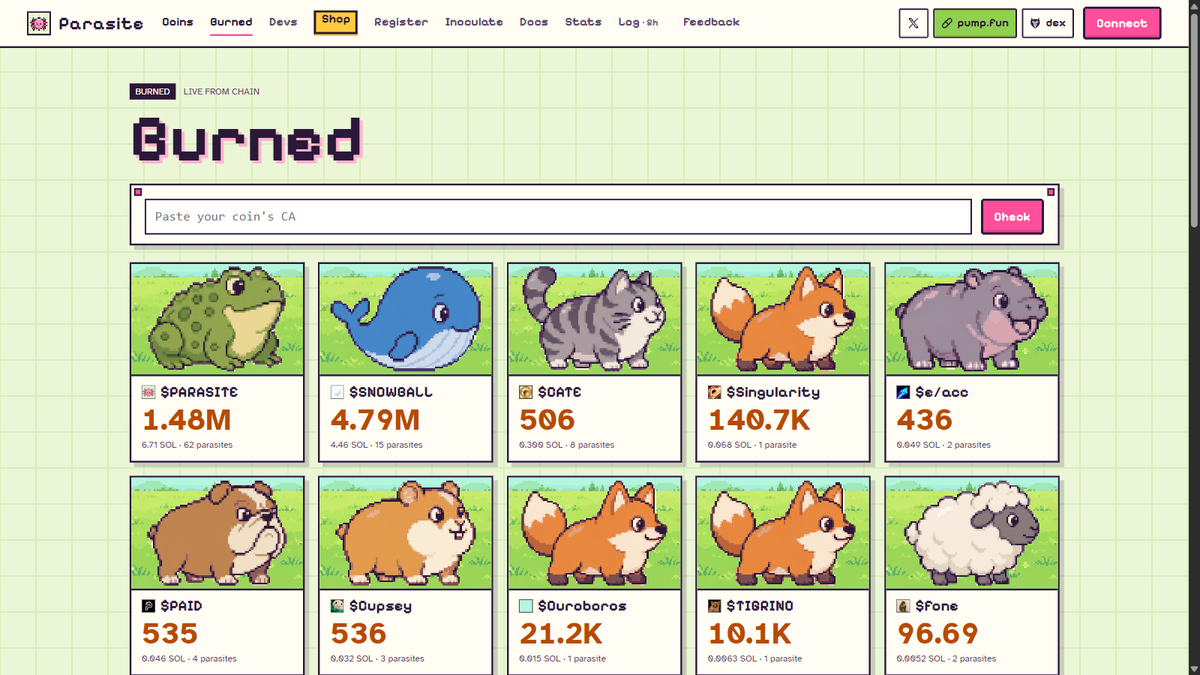This screenshot has width=1200, height=675.
Task: Open the $fone sheep card image
Action: [972, 533]
